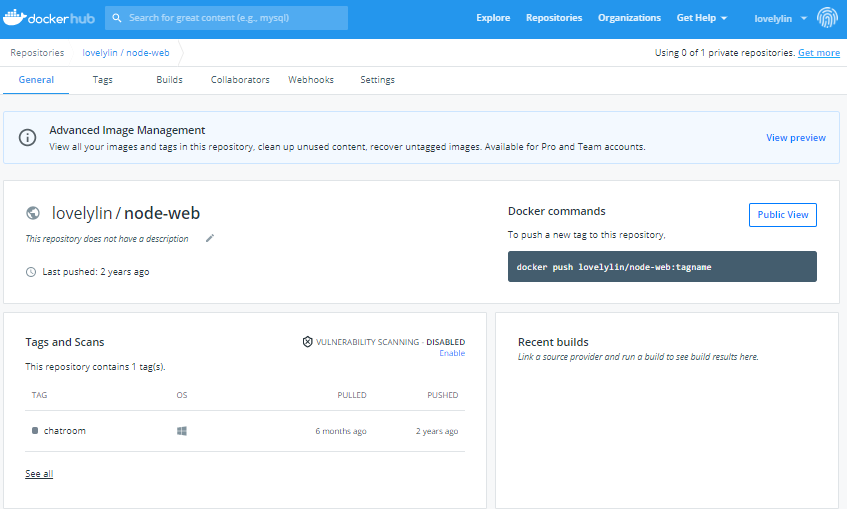Go to Explore in the top navigation
The image size is (847, 509).
pos(493,18)
